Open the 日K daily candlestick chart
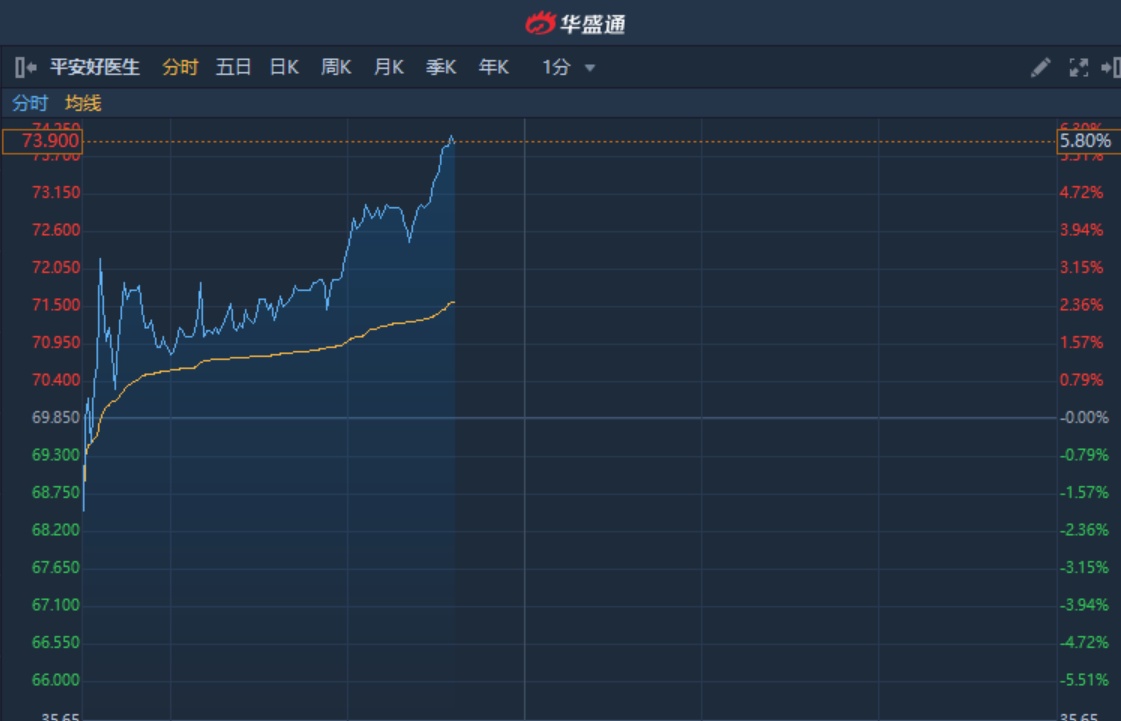Screen dimensions: 1121x721 [x=284, y=68]
